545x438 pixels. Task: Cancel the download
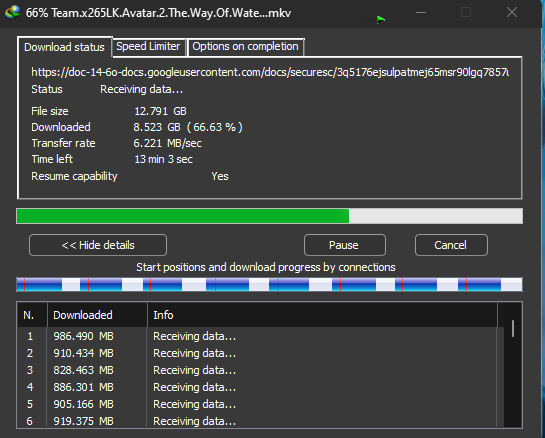pos(451,245)
